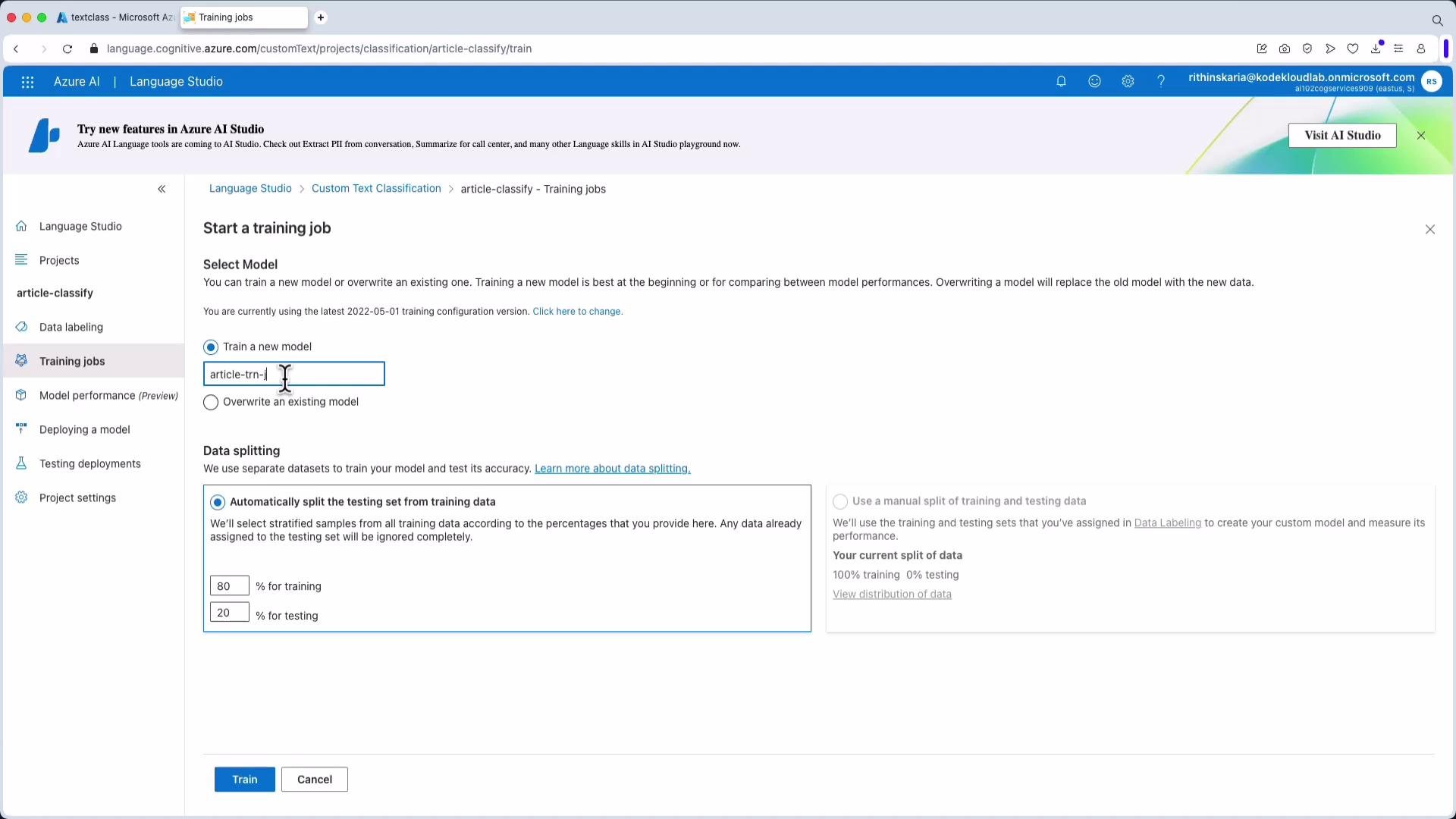Select Train a new model option

point(211,347)
